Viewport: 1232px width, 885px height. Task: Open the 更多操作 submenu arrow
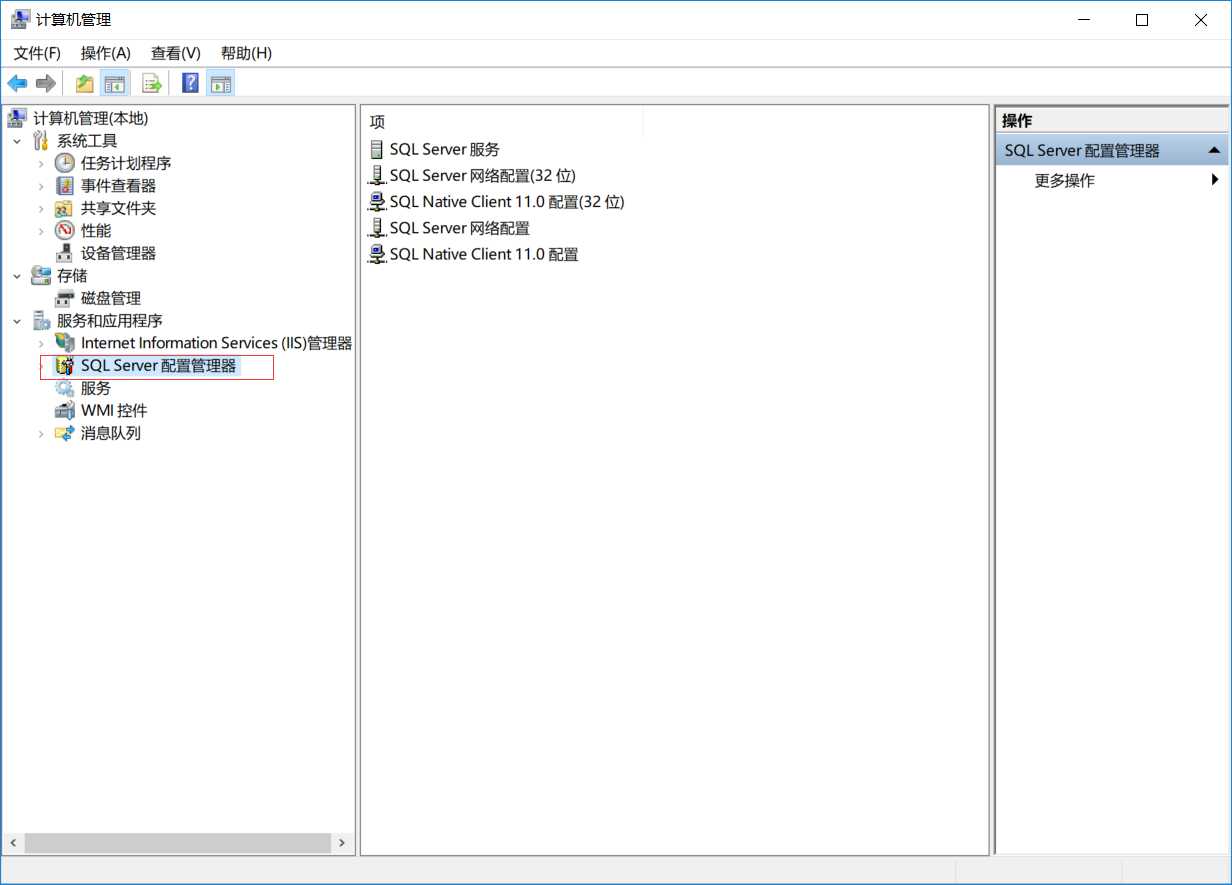click(1215, 180)
